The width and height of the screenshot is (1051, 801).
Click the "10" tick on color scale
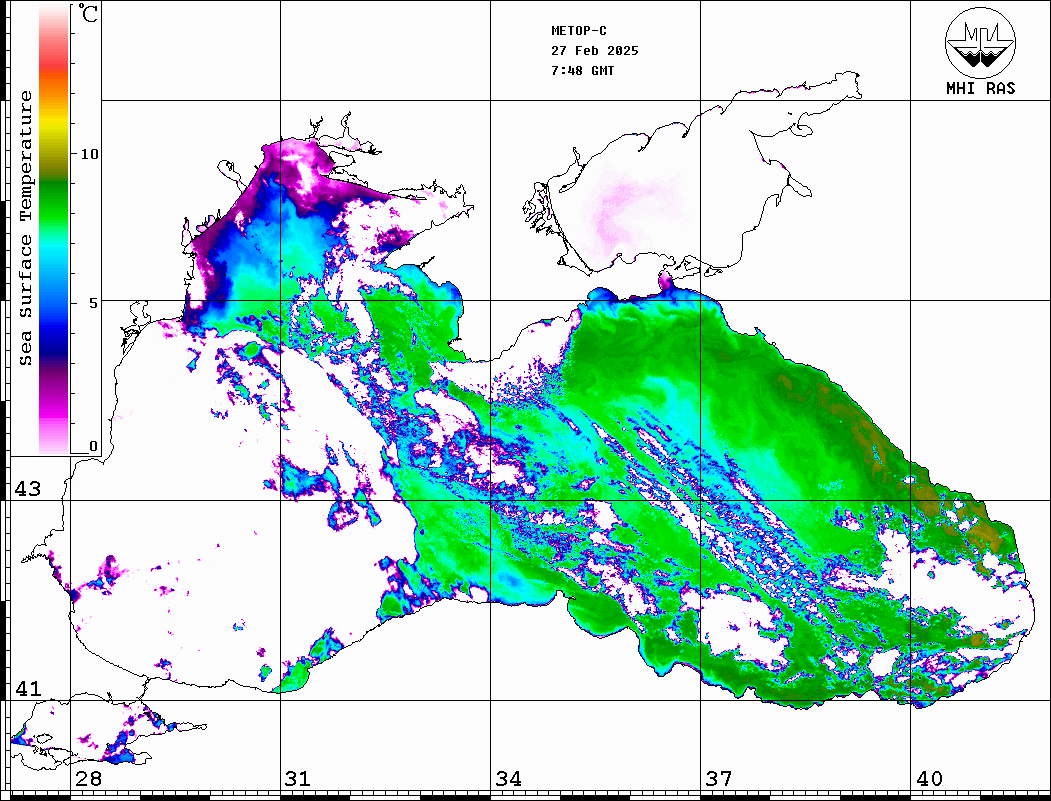(89, 154)
